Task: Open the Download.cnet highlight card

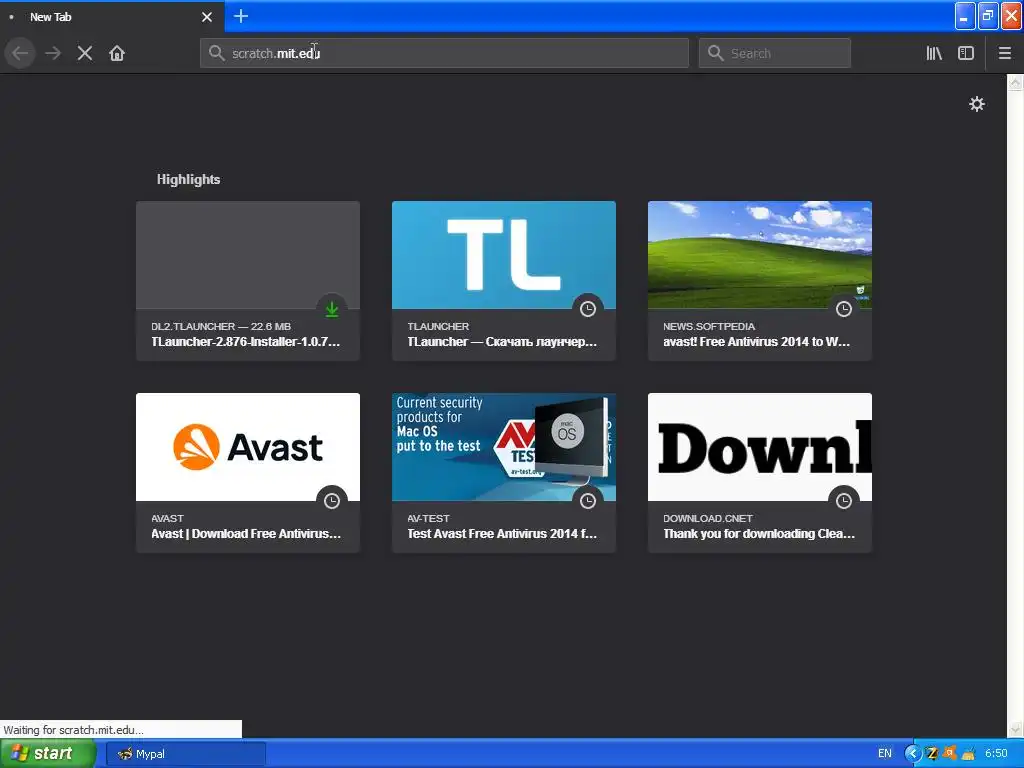Action: [x=760, y=472]
